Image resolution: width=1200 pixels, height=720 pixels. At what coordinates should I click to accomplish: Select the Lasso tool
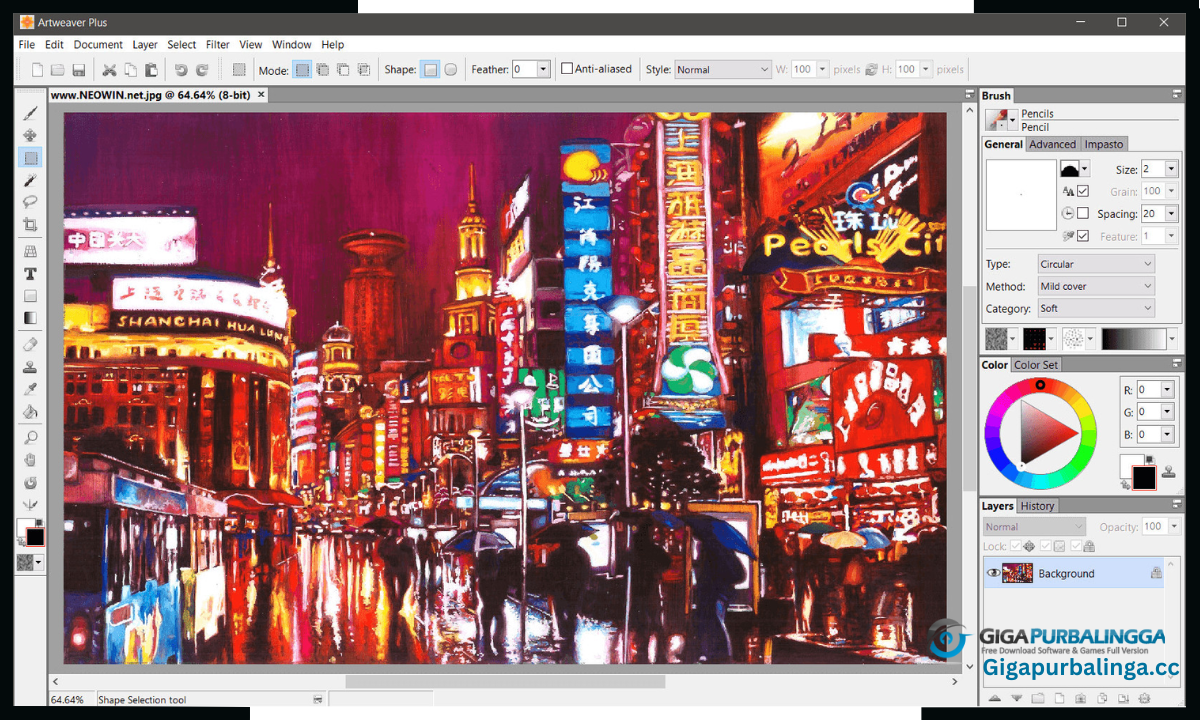[31, 202]
